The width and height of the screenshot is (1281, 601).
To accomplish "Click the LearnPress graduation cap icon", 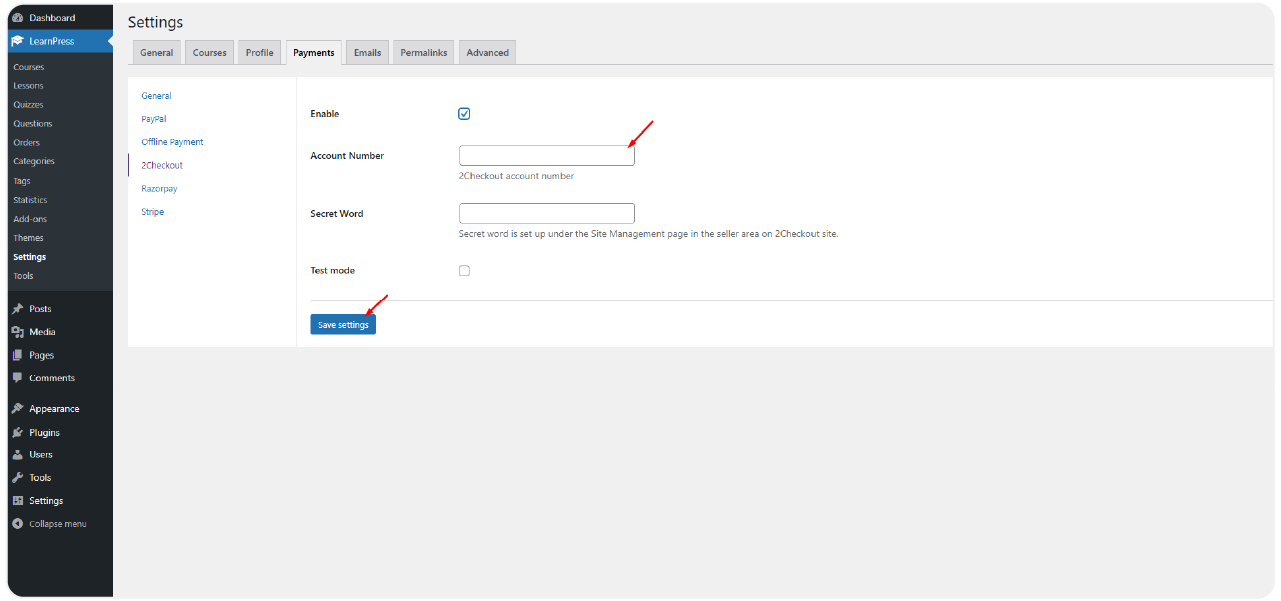I will coord(18,41).
